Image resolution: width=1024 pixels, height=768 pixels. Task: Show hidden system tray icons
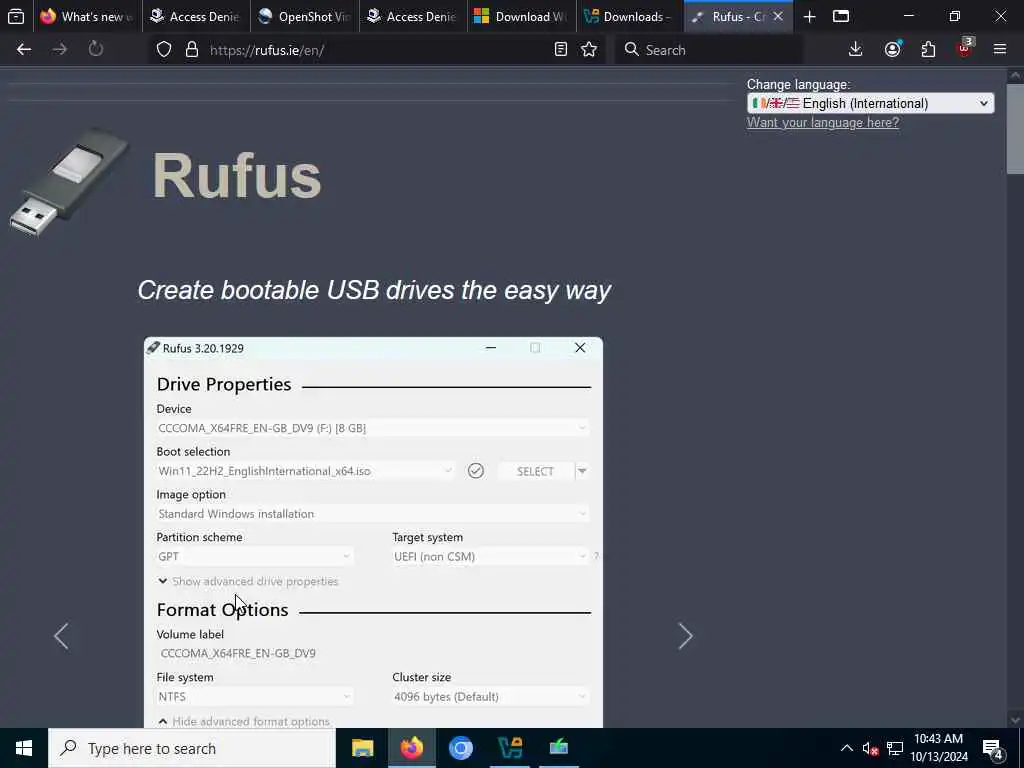pos(846,748)
